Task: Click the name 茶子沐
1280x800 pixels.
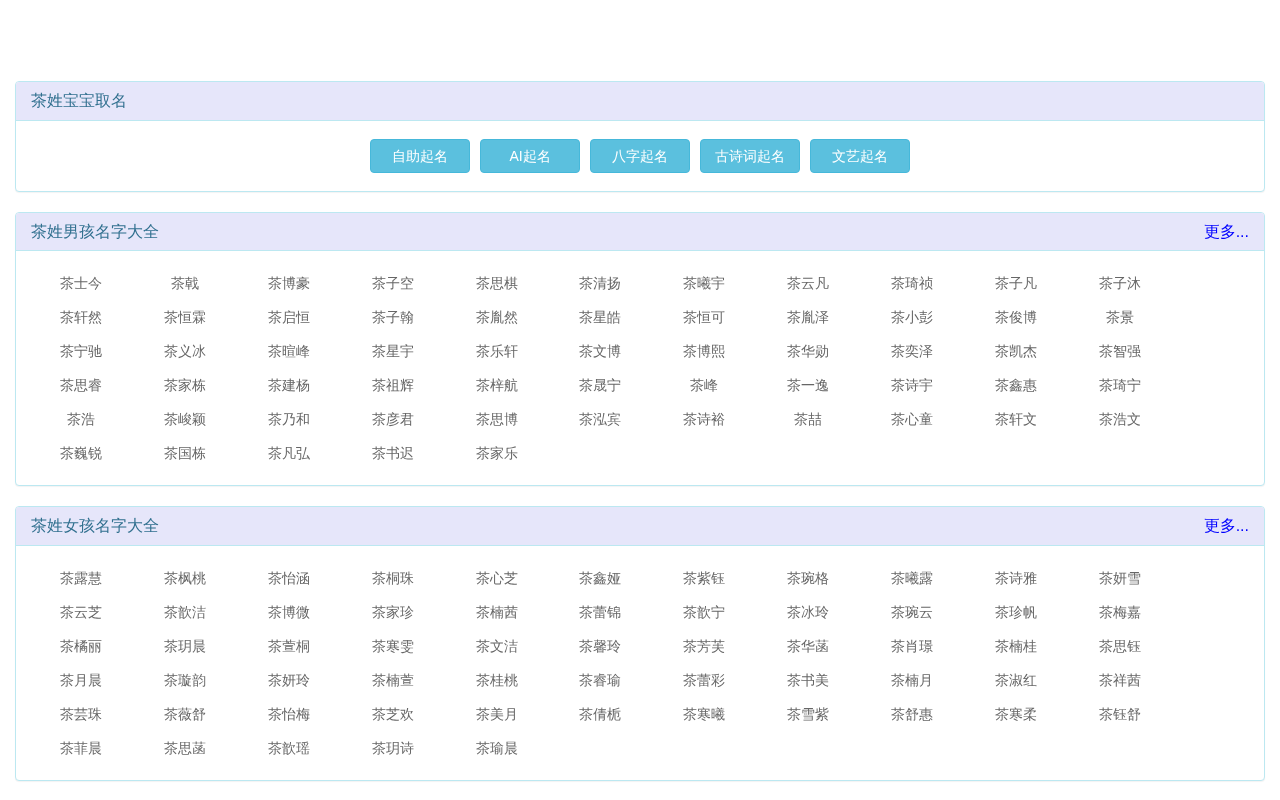Action: pos(1120,284)
